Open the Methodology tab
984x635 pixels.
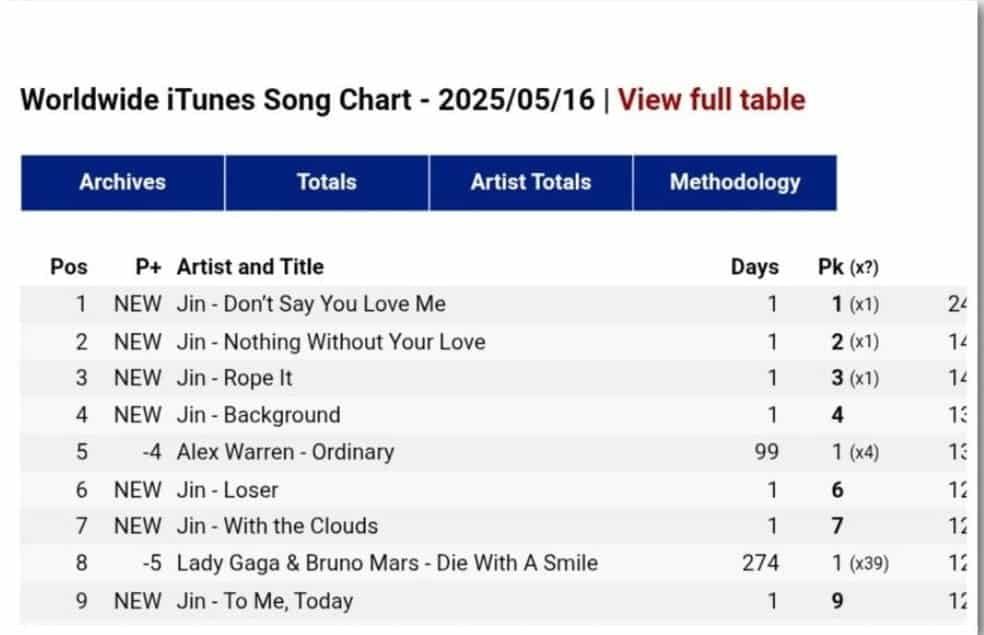(x=735, y=182)
